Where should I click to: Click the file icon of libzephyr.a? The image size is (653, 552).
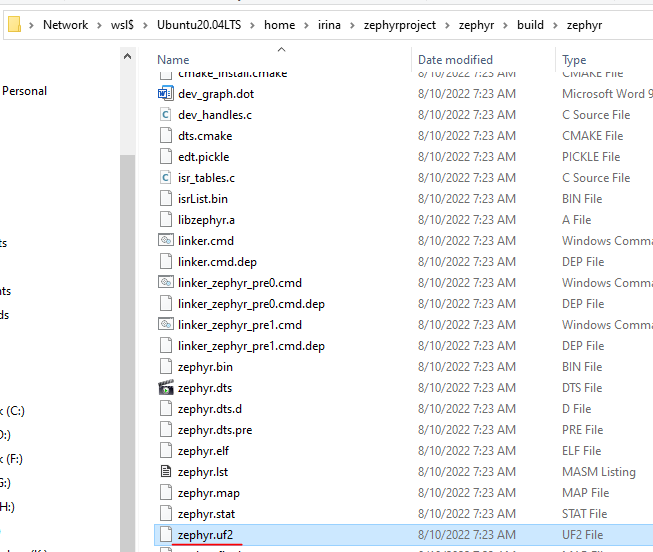[x=166, y=219]
